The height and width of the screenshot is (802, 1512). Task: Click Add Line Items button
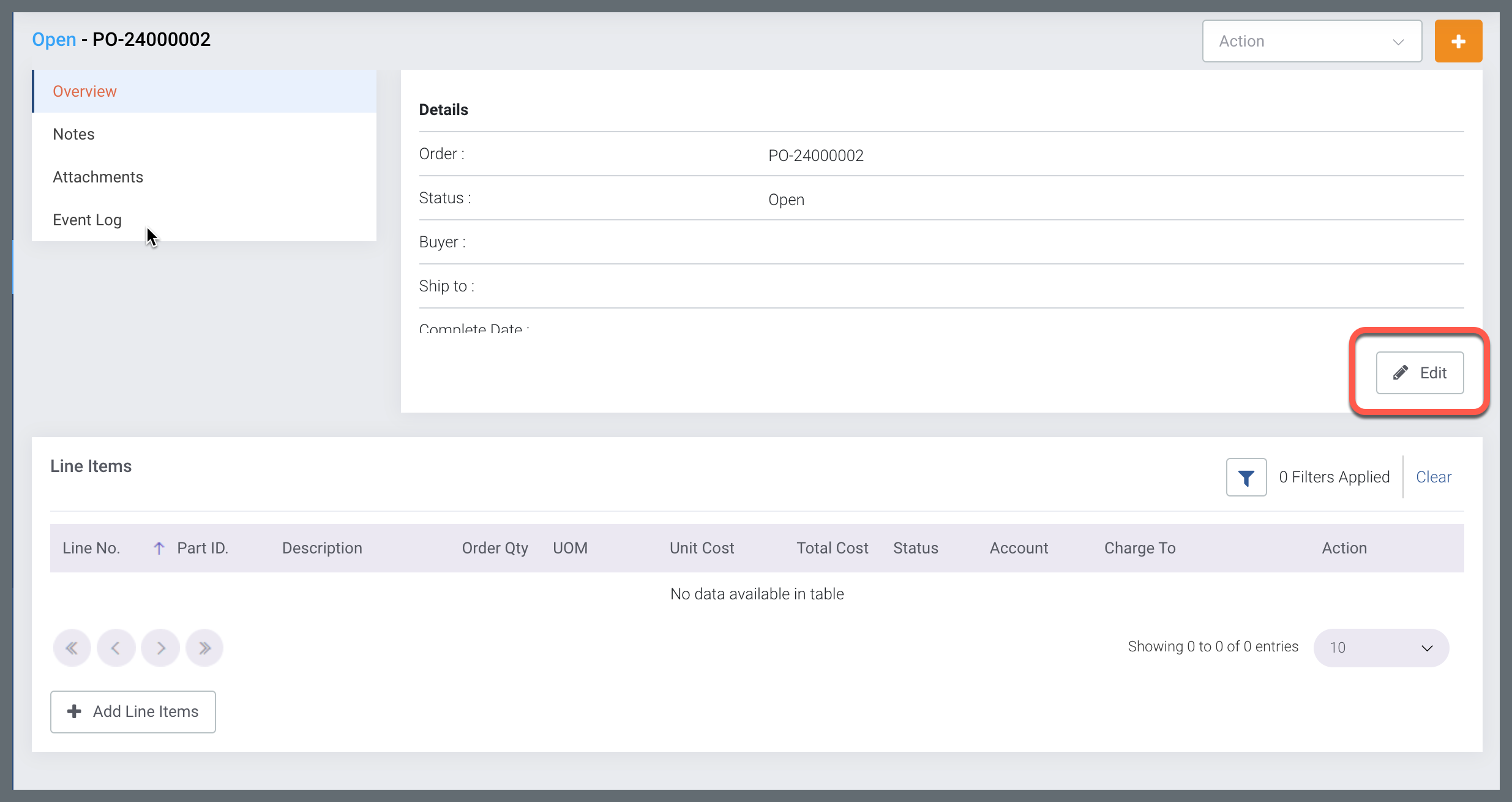click(x=133, y=711)
